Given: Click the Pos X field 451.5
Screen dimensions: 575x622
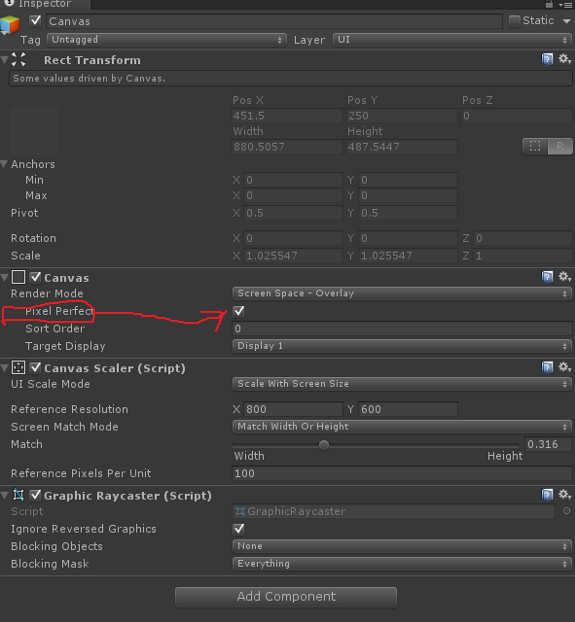Looking at the screenshot, I should click(x=287, y=116).
